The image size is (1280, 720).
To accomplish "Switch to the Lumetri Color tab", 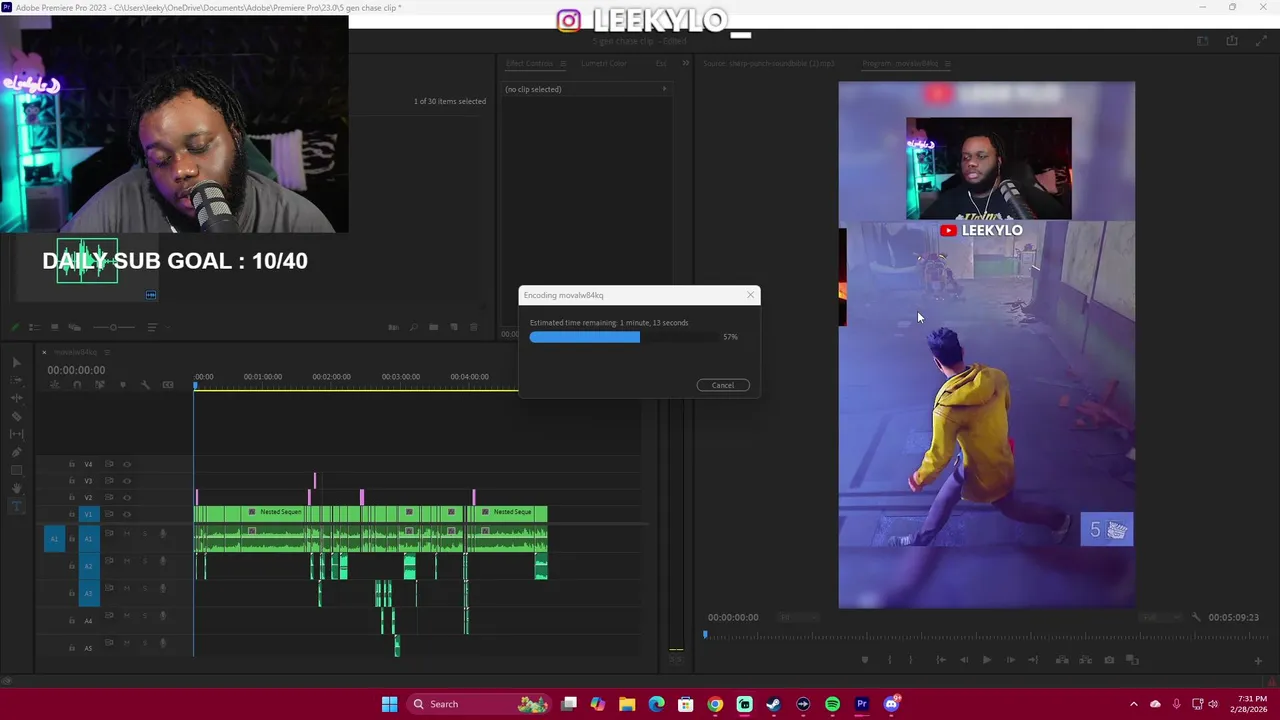I will point(604,63).
